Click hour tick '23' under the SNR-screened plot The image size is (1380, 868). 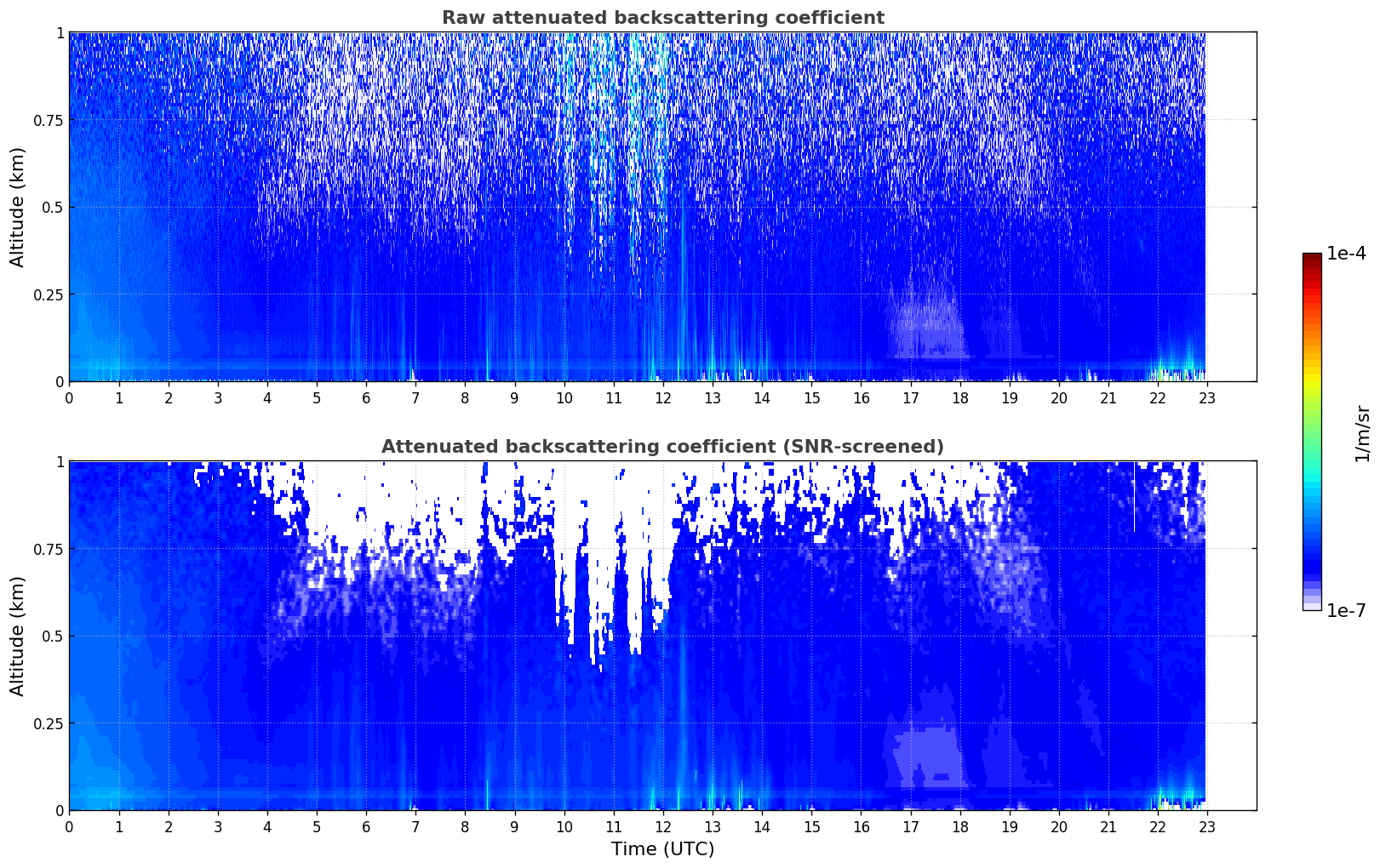point(1207,826)
